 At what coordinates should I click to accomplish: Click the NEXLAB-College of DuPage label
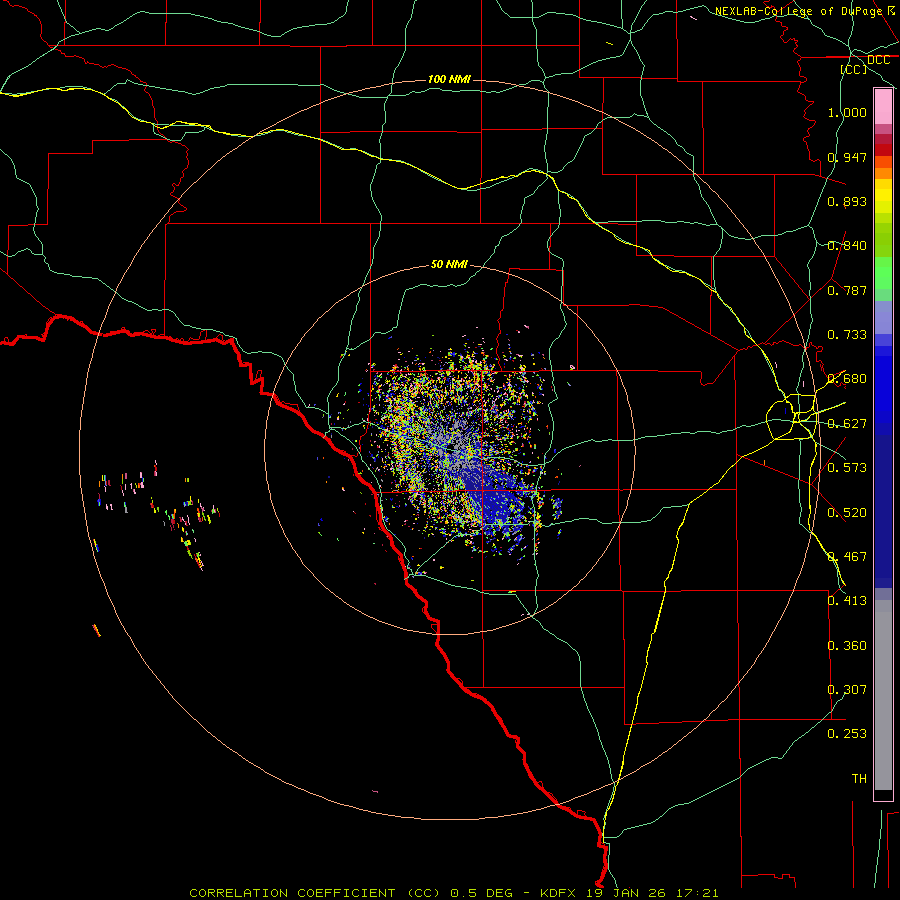[x=799, y=11]
